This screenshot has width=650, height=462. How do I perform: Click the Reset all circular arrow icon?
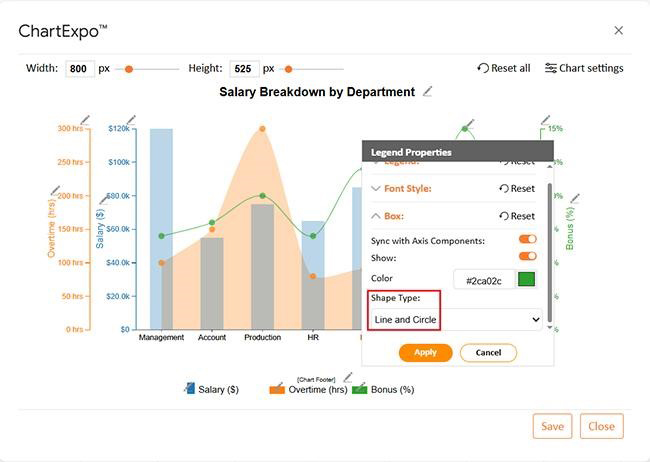click(x=483, y=68)
